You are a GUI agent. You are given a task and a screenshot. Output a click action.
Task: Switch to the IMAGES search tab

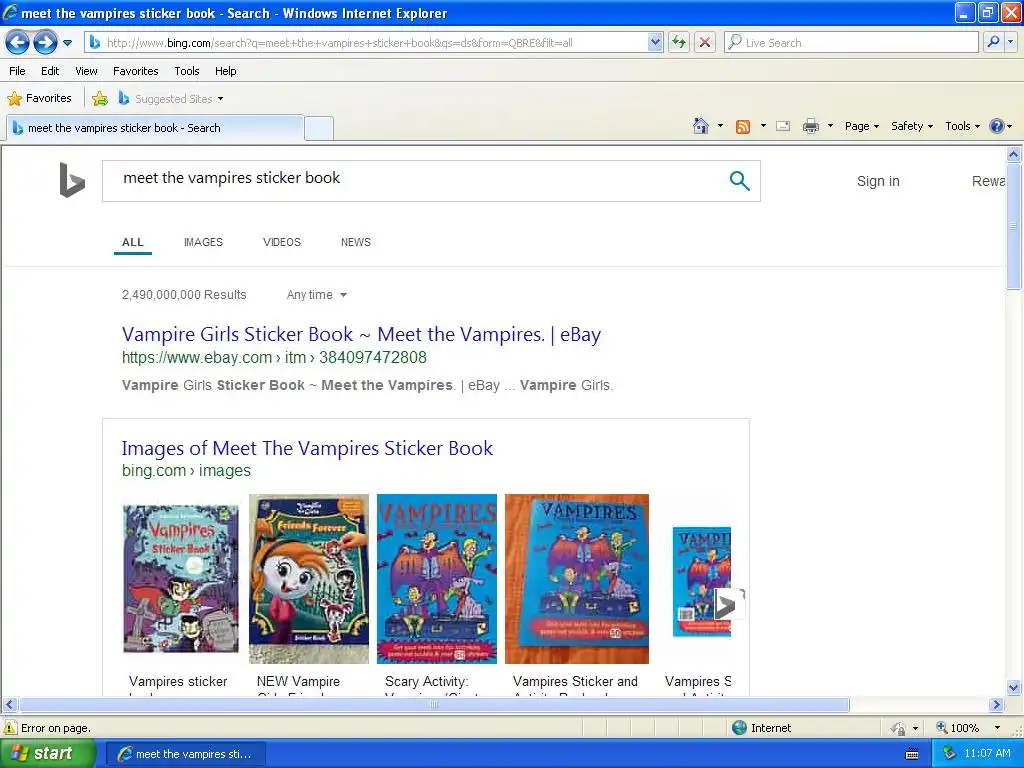pyautogui.click(x=203, y=242)
